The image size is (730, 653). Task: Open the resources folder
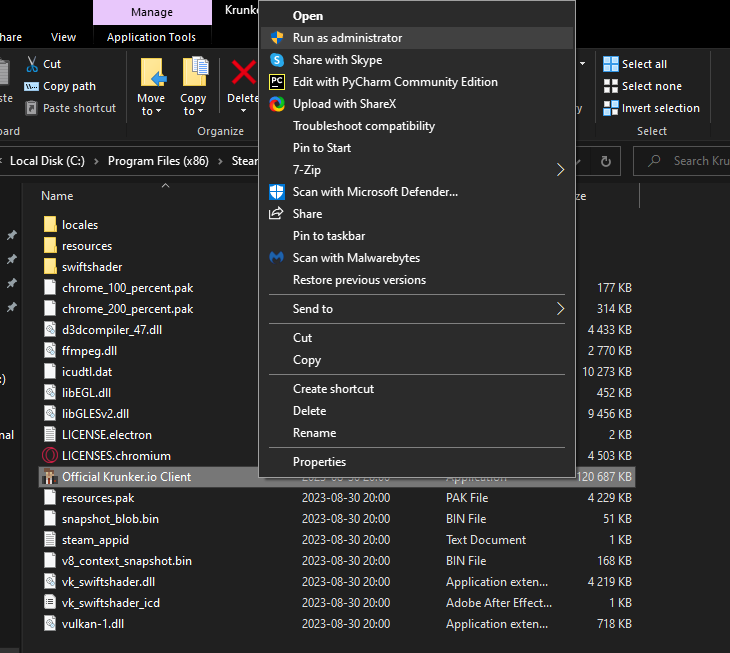tap(87, 245)
